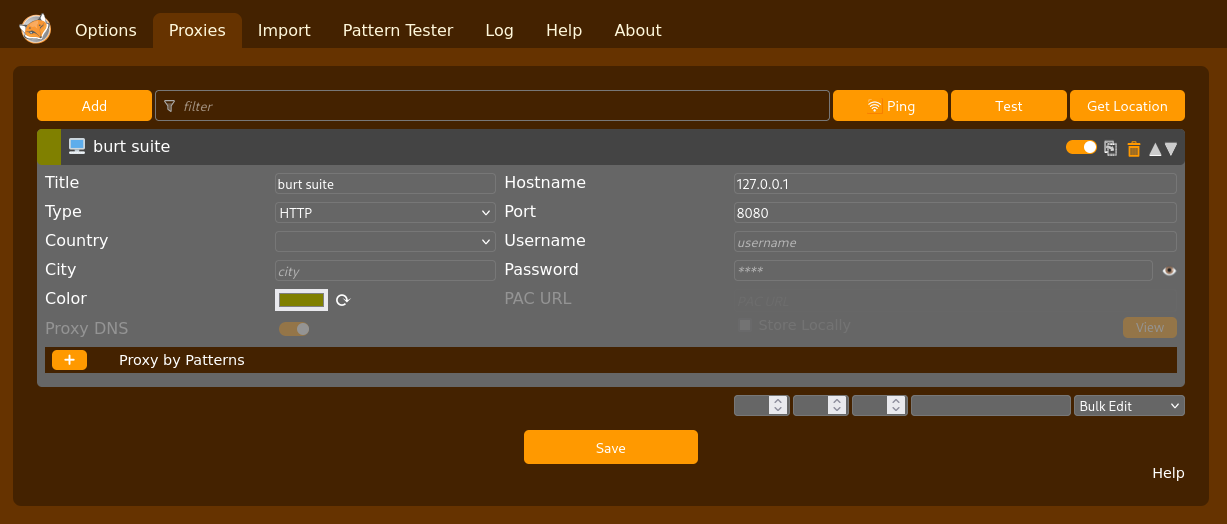Image resolution: width=1227 pixels, height=524 pixels.
Task: Click the Proxy by Patterns label
Action: click(181, 360)
